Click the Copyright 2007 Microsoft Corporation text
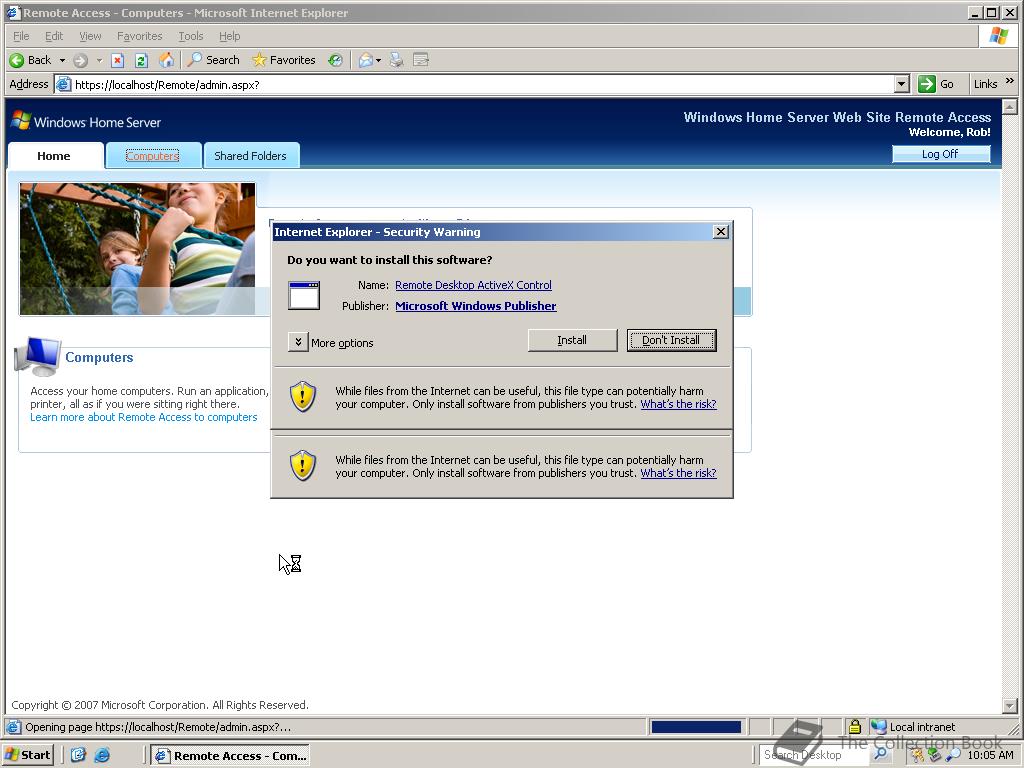 tap(160, 705)
